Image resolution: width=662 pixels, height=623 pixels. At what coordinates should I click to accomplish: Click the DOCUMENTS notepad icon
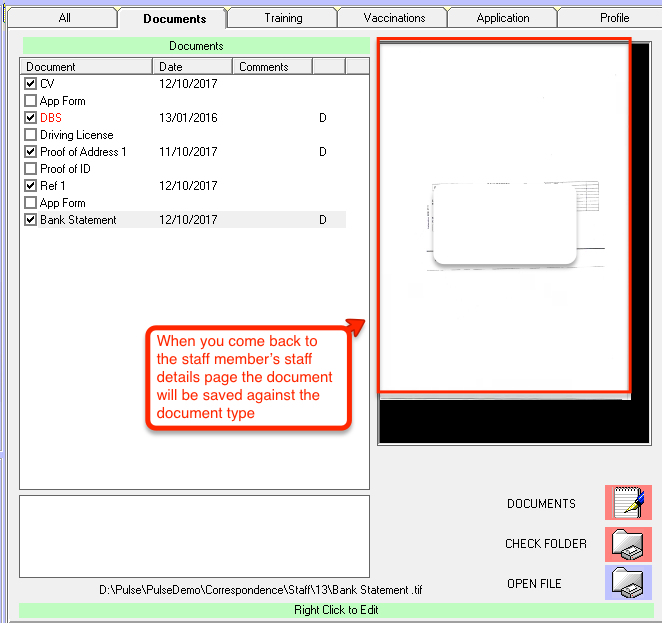click(x=628, y=503)
